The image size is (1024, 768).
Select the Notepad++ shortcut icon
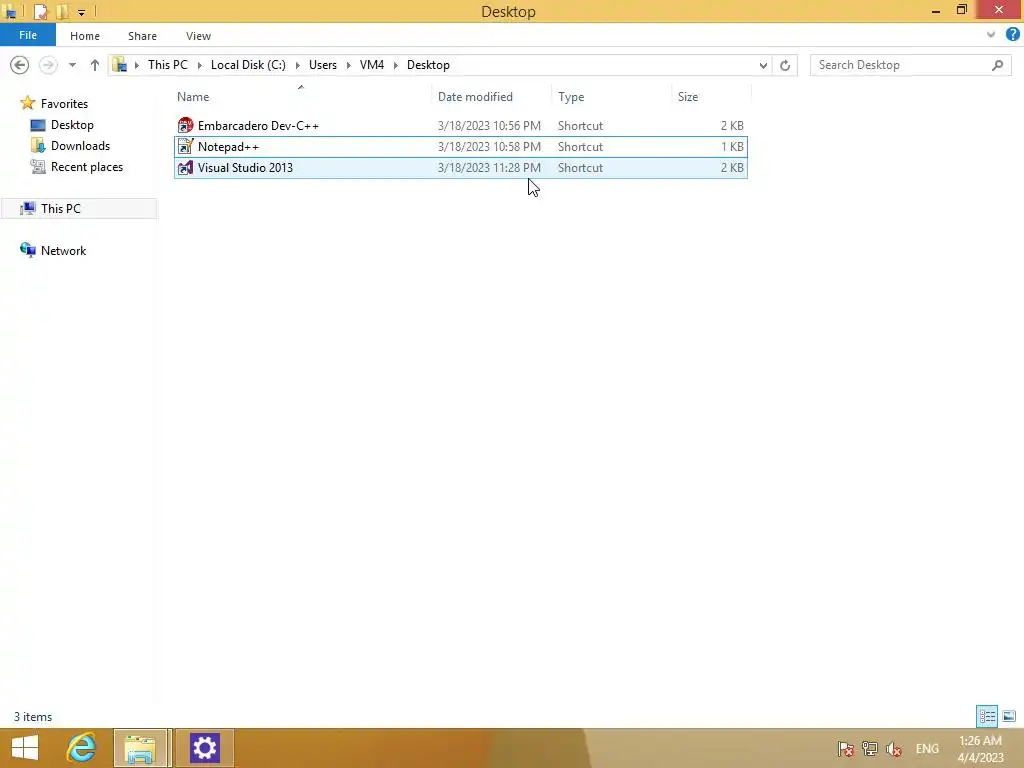click(x=185, y=146)
